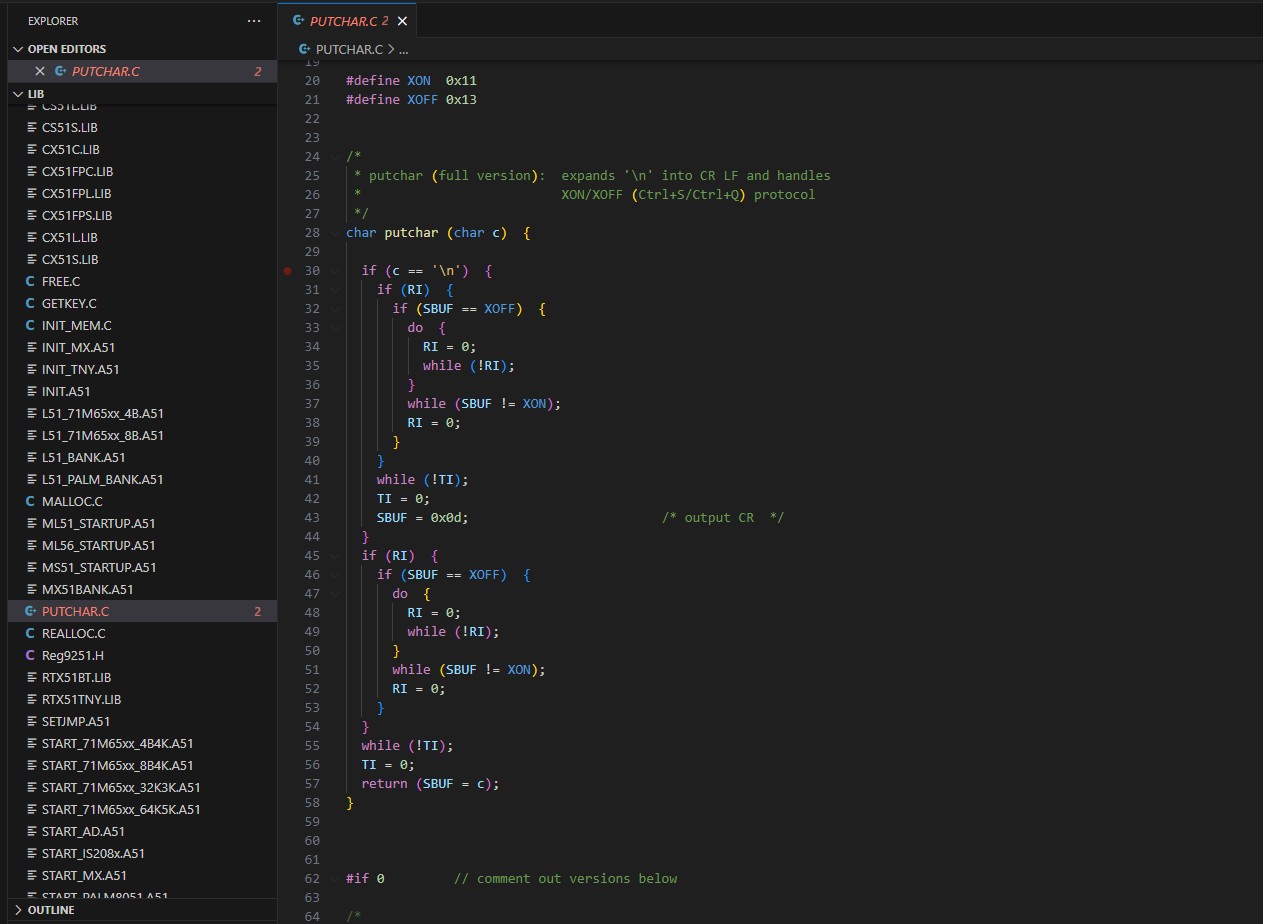The width and height of the screenshot is (1263, 924).
Task: Collapse the LIB folder section
Action: (x=17, y=94)
